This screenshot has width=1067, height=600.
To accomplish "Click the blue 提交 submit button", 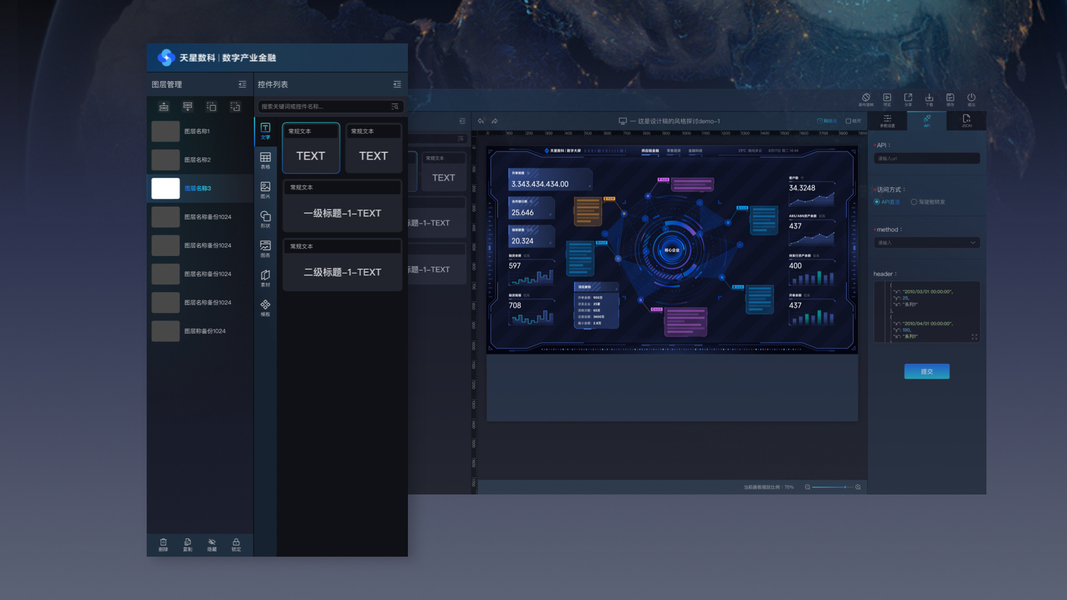I will [927, 371].
